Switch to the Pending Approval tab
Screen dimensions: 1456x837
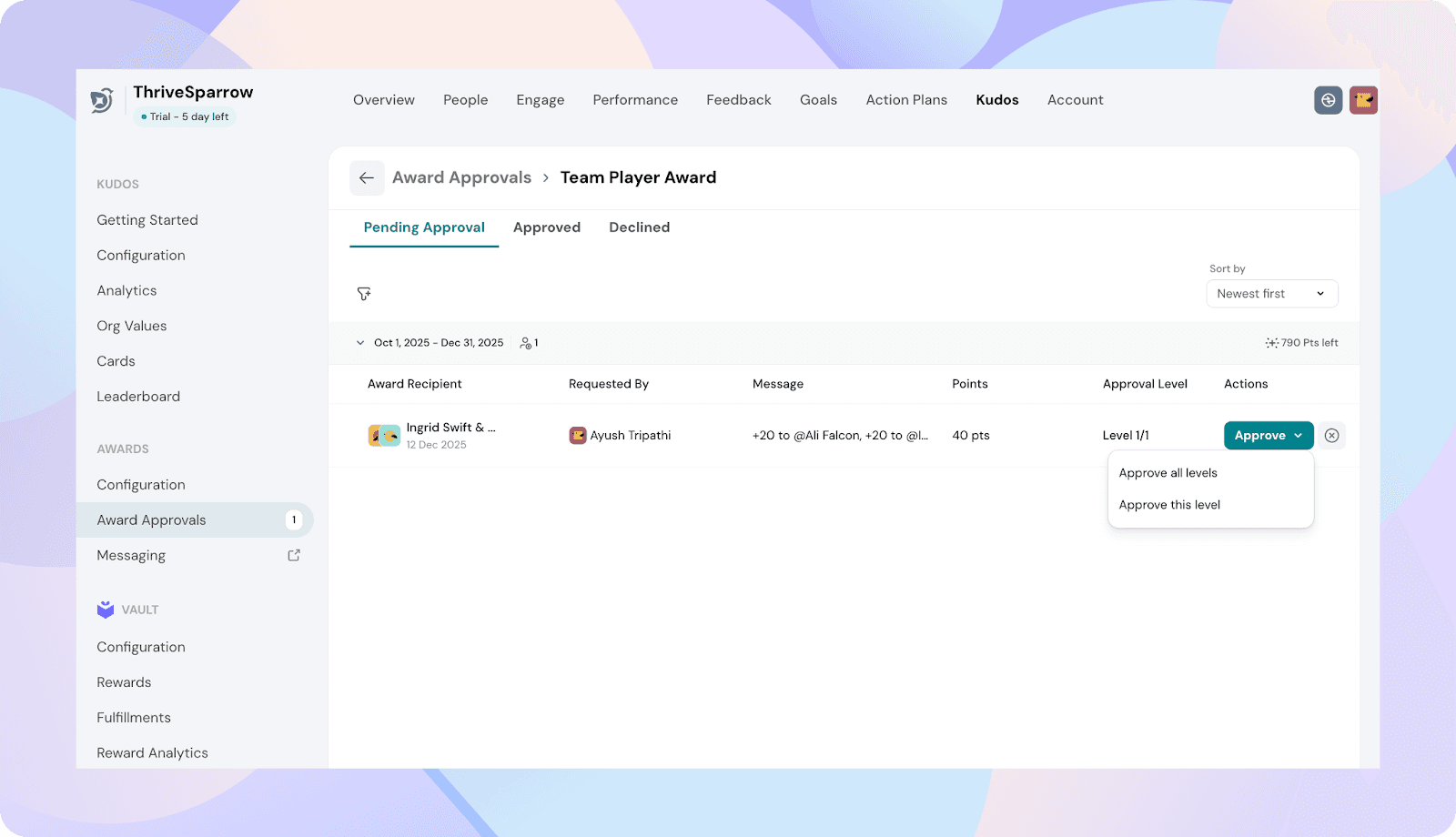pos(424,227)
